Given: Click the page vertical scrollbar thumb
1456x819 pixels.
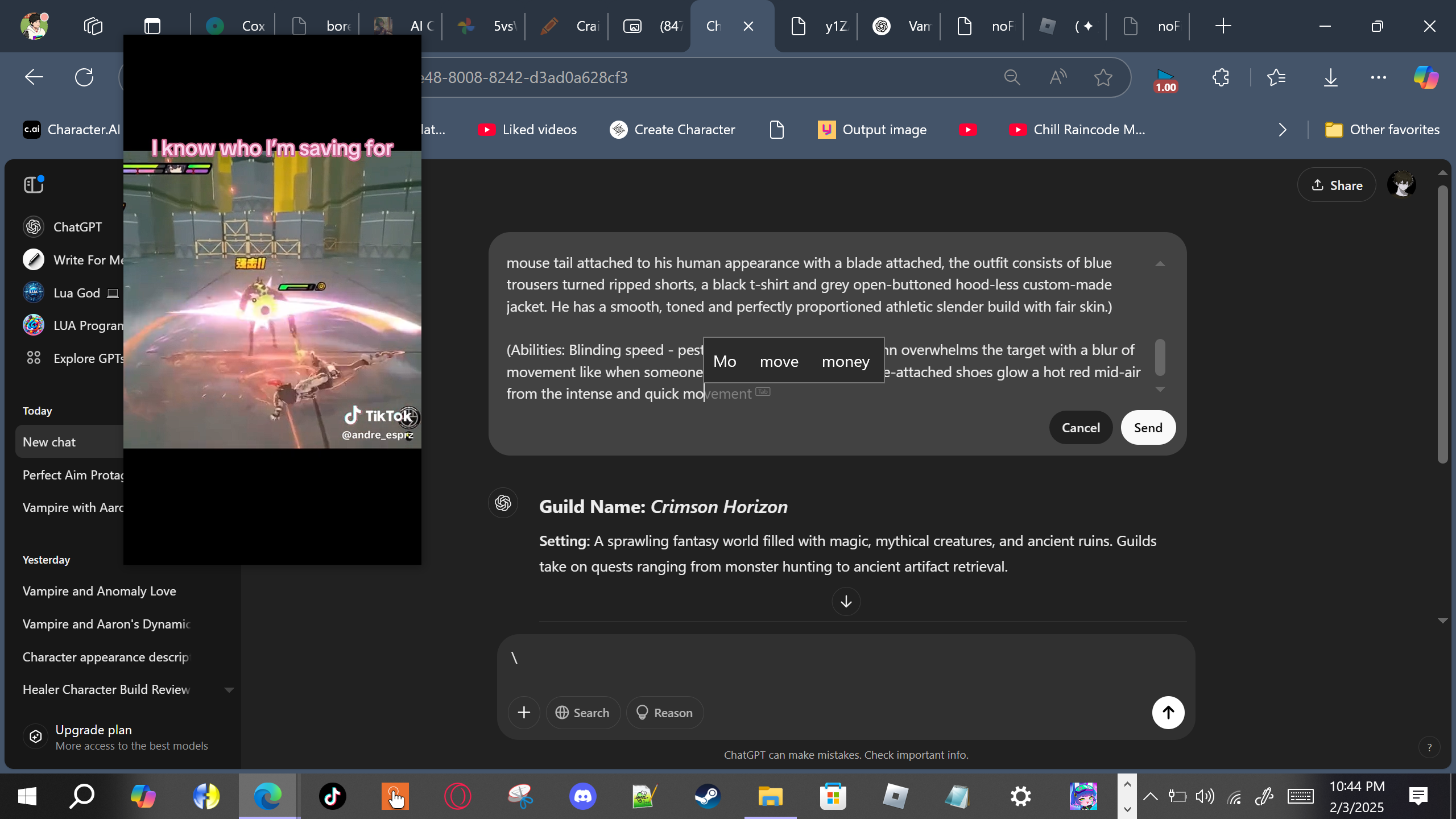Looking at the screenshot, I should (x=1442, y=324).
